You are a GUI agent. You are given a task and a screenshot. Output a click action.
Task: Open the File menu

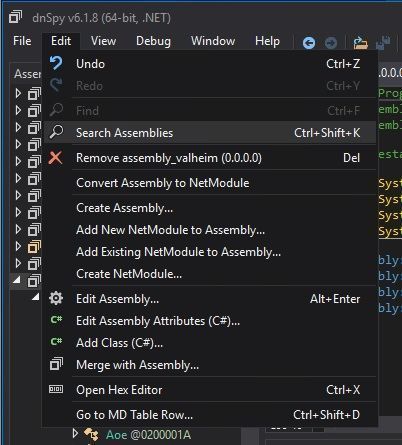pos(22,41)
